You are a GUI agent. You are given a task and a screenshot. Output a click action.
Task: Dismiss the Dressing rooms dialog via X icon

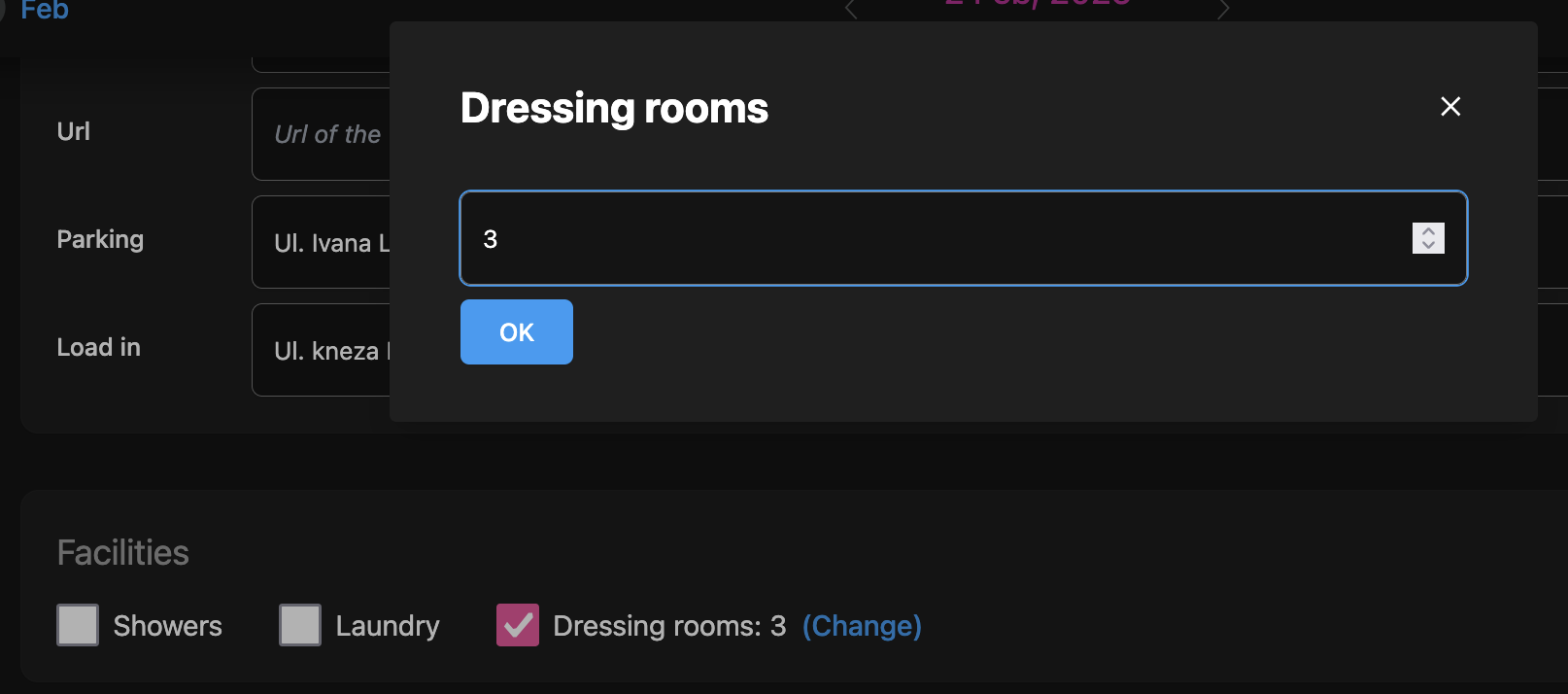click(x=1450, y=107)
